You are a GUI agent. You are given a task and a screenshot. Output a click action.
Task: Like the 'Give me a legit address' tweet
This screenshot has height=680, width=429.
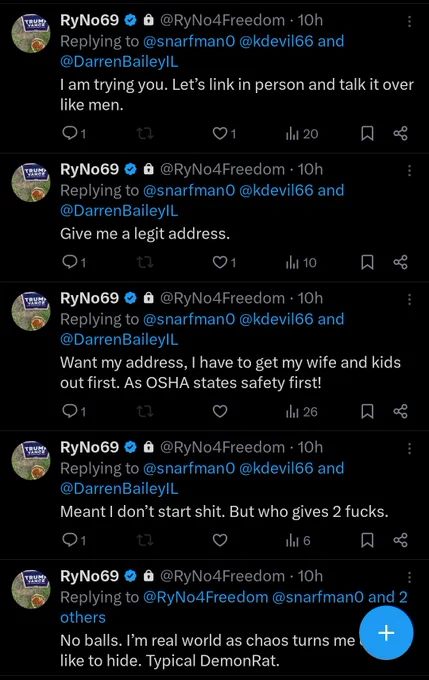224,262
